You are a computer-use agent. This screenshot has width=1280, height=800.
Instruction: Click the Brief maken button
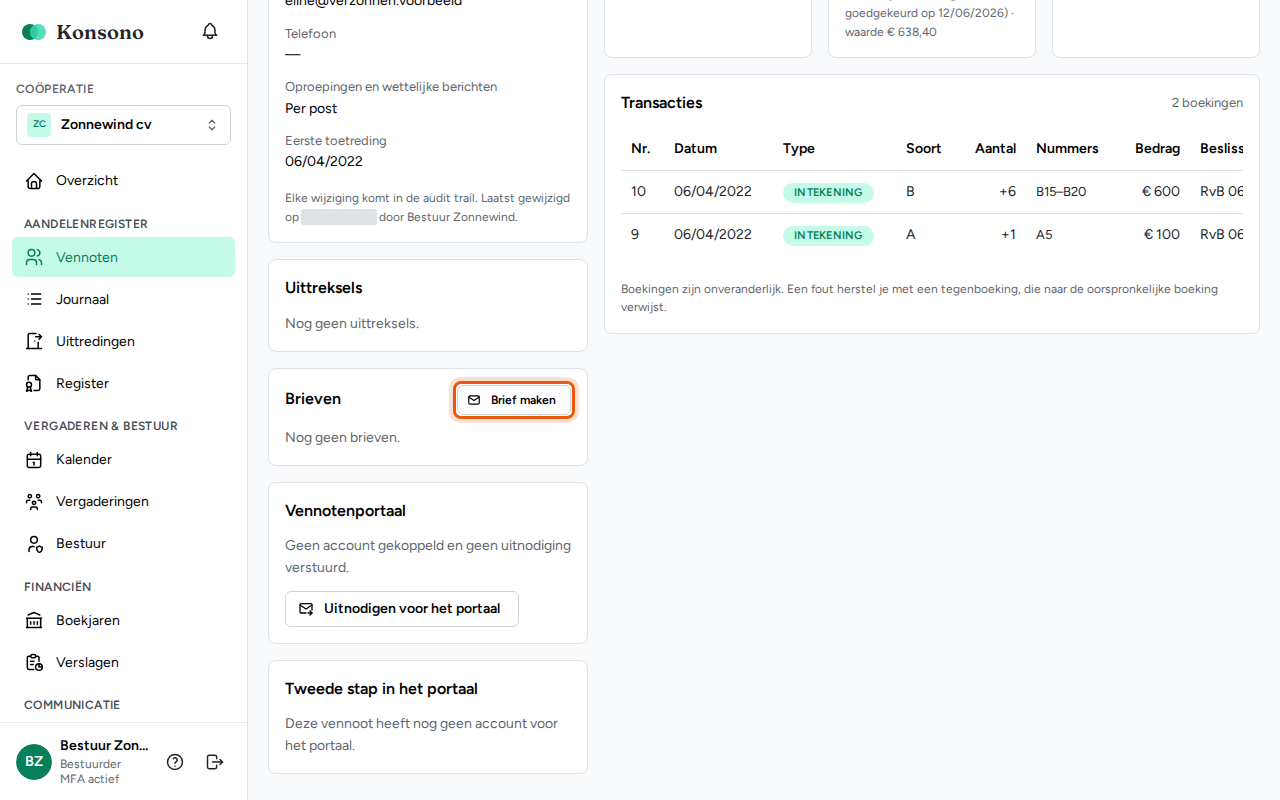(x=513, y=400)
